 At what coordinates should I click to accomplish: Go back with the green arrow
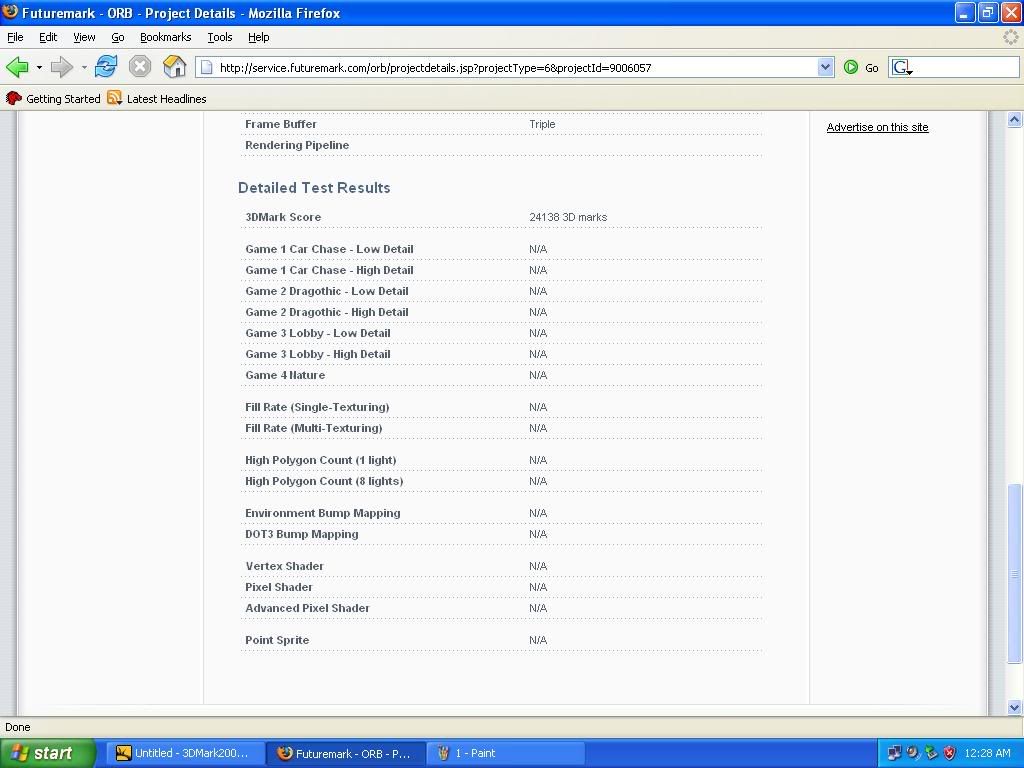[x=17, y=67]
